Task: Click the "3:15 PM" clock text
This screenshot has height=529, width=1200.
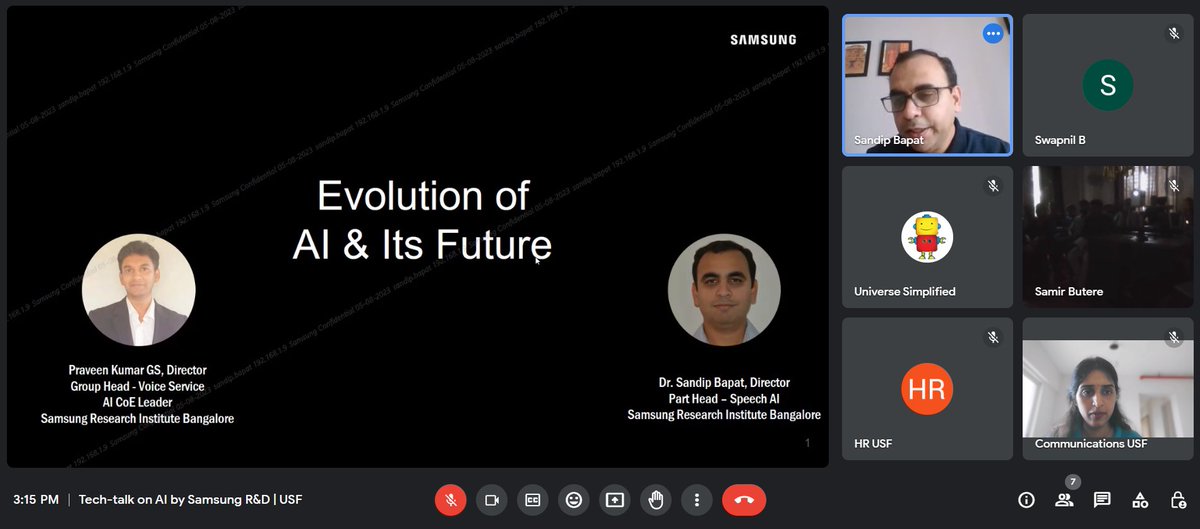Action: point(36,499)
